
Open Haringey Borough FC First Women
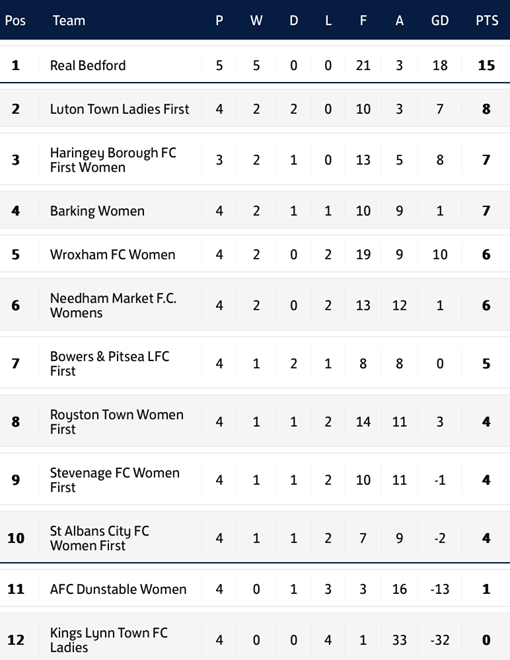pos(113,160)
